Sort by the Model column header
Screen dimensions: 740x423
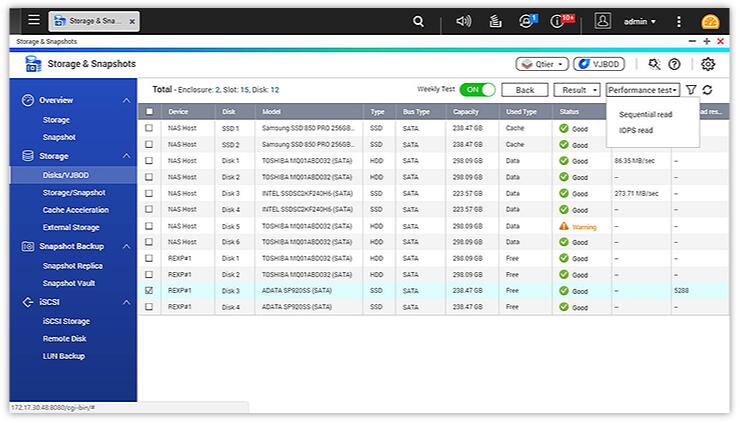271,112
